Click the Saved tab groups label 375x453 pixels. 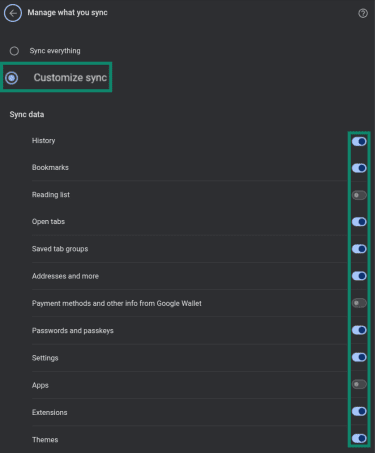click(x=60, y=249)
